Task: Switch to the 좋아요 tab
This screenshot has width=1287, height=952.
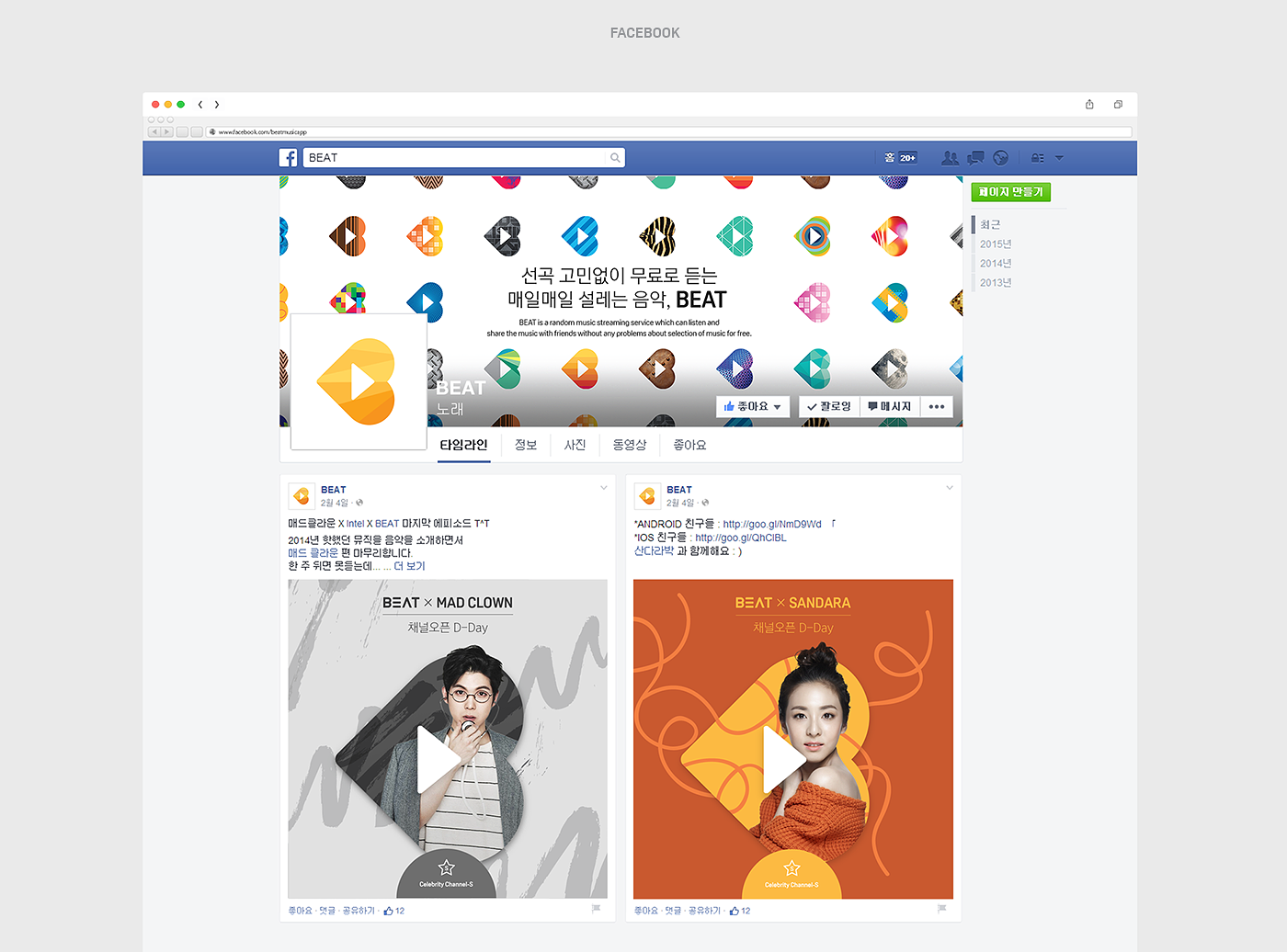Action: coord(689,445)
